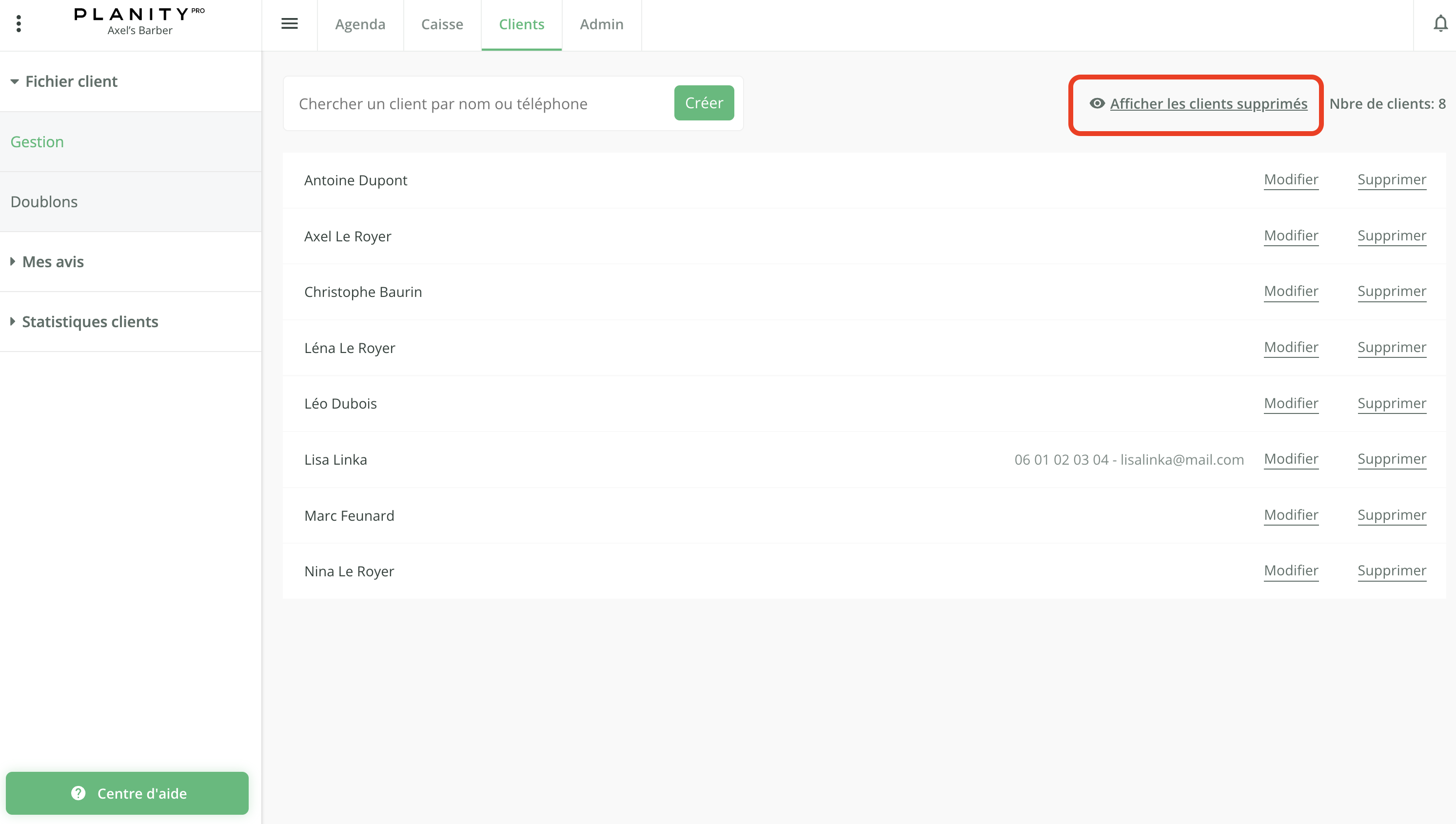Open the Caisse tab

442,24
